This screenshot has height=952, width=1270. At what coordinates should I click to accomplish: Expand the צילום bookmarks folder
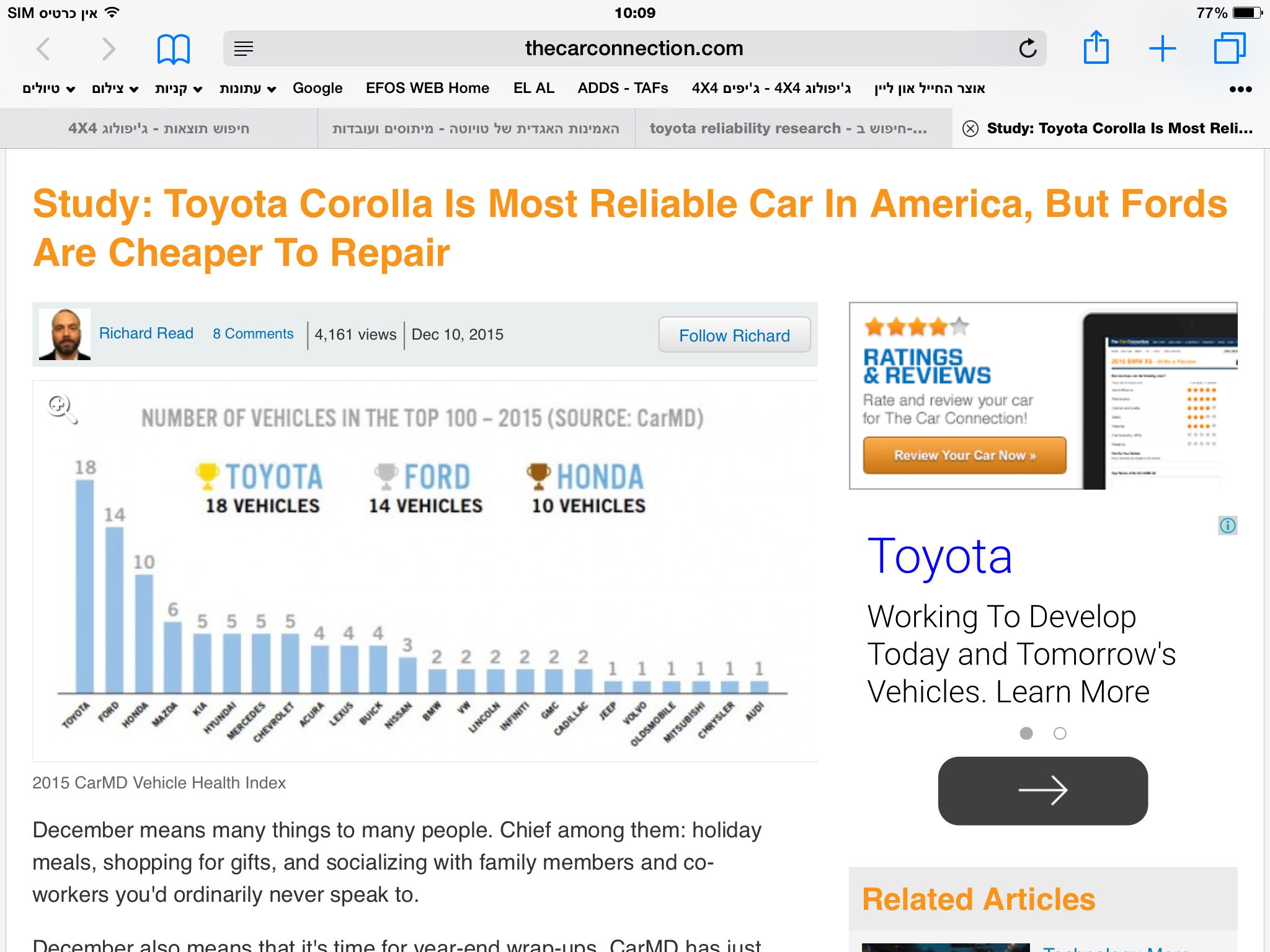point(115,89)
